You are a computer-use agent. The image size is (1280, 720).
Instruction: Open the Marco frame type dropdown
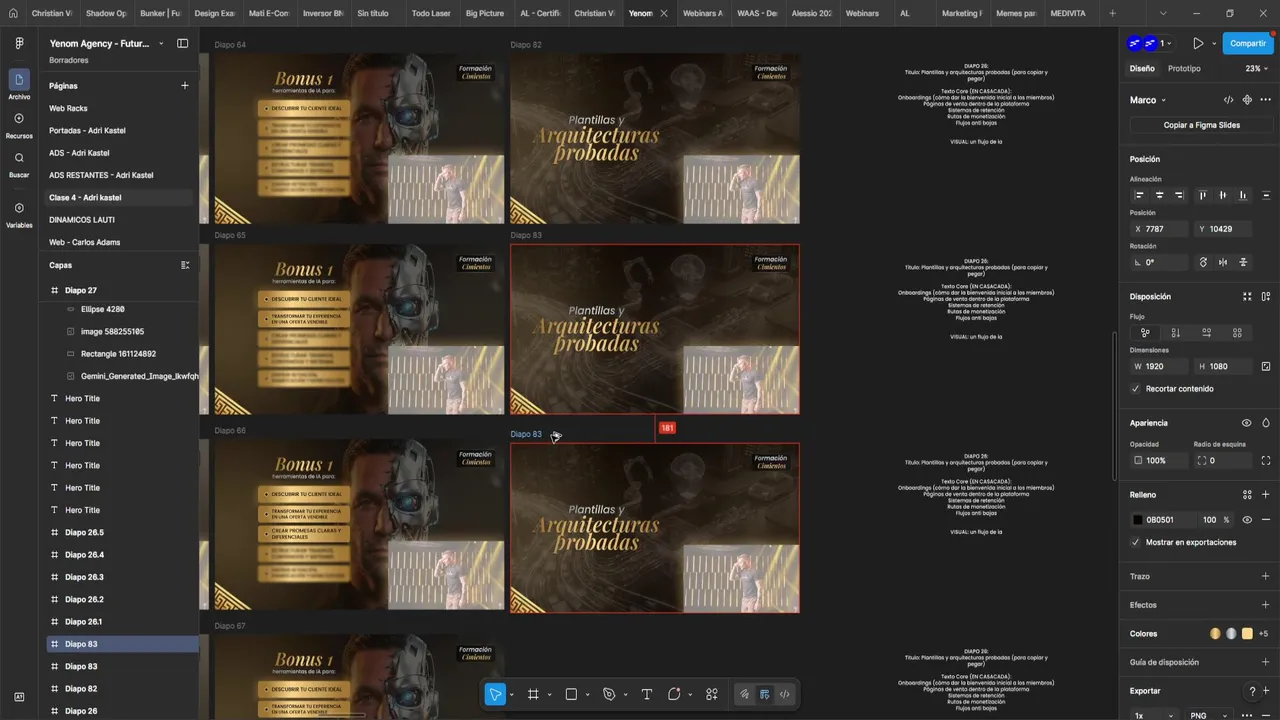1148,100
